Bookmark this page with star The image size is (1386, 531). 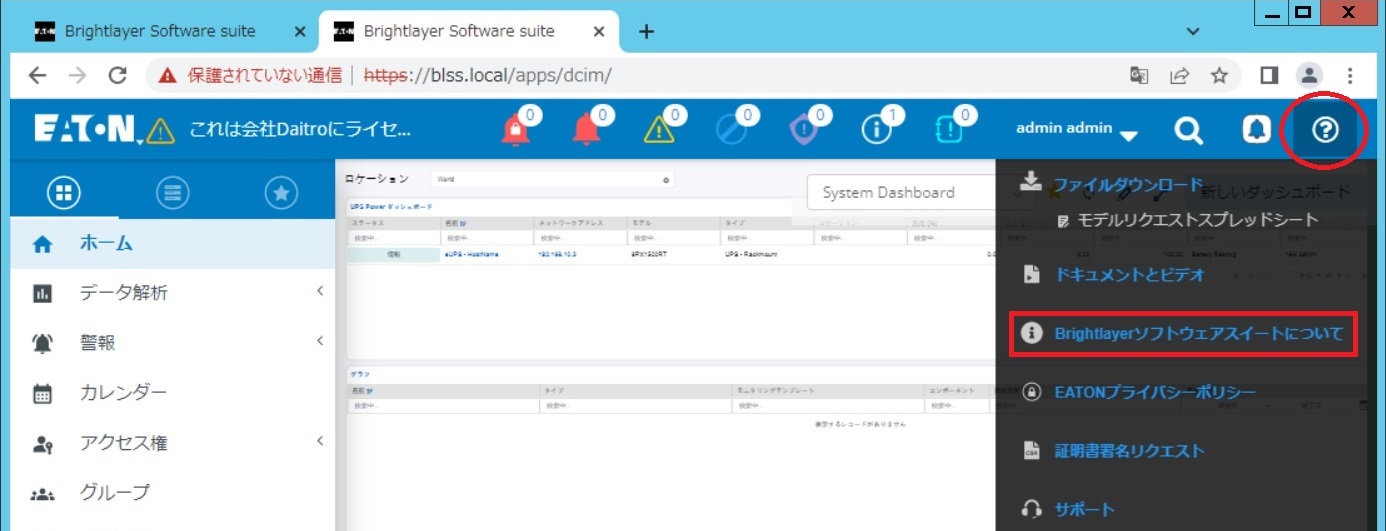tap(1219, 75)
